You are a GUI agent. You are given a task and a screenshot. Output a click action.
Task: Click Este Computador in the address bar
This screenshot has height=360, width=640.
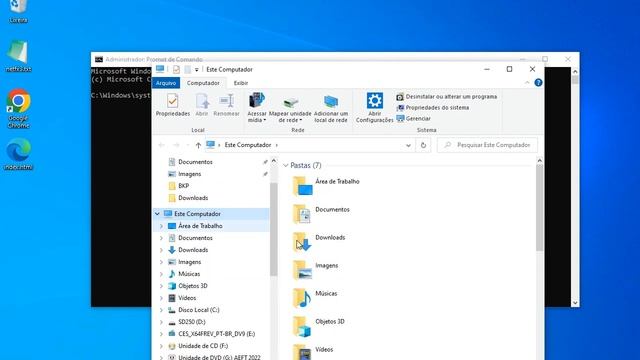248,145
